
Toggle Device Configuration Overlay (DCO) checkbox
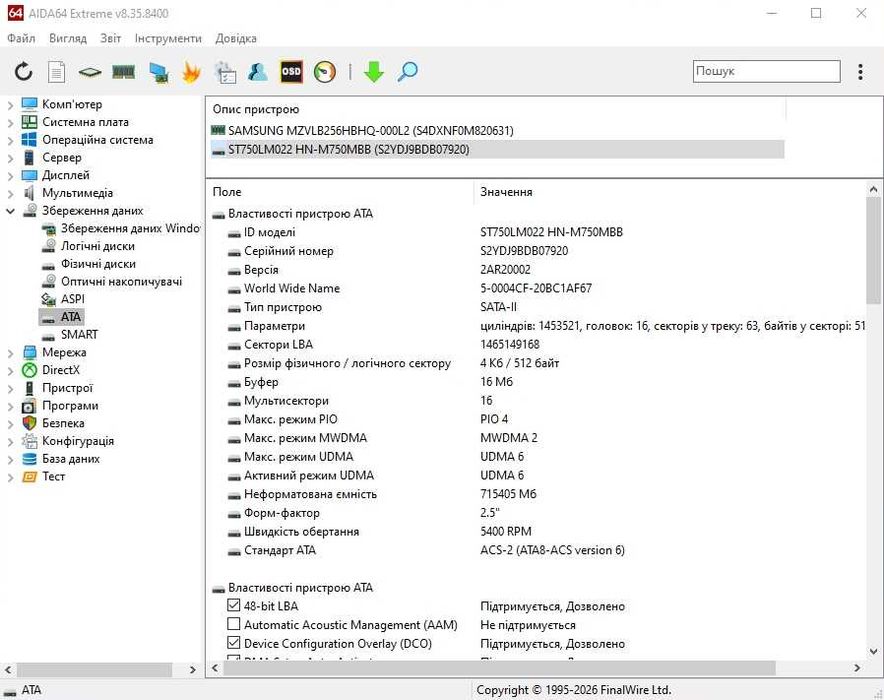[x=233, y=643]
